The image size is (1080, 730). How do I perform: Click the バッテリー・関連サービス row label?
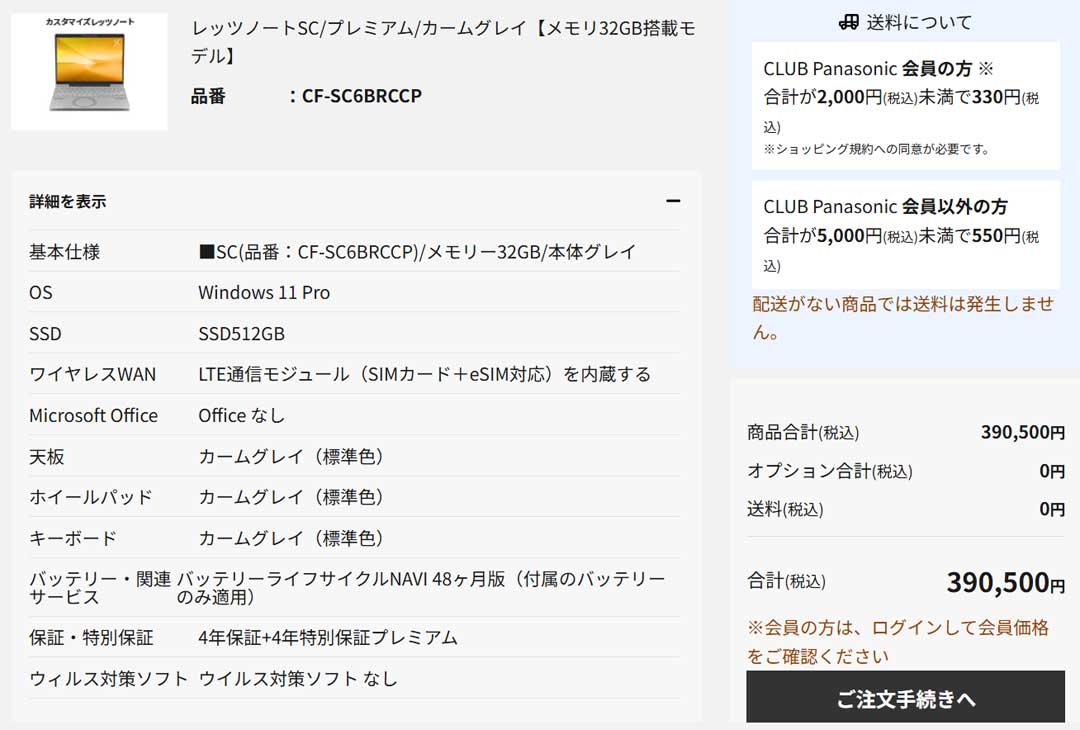pyautogui.click(x=100, y=587)
